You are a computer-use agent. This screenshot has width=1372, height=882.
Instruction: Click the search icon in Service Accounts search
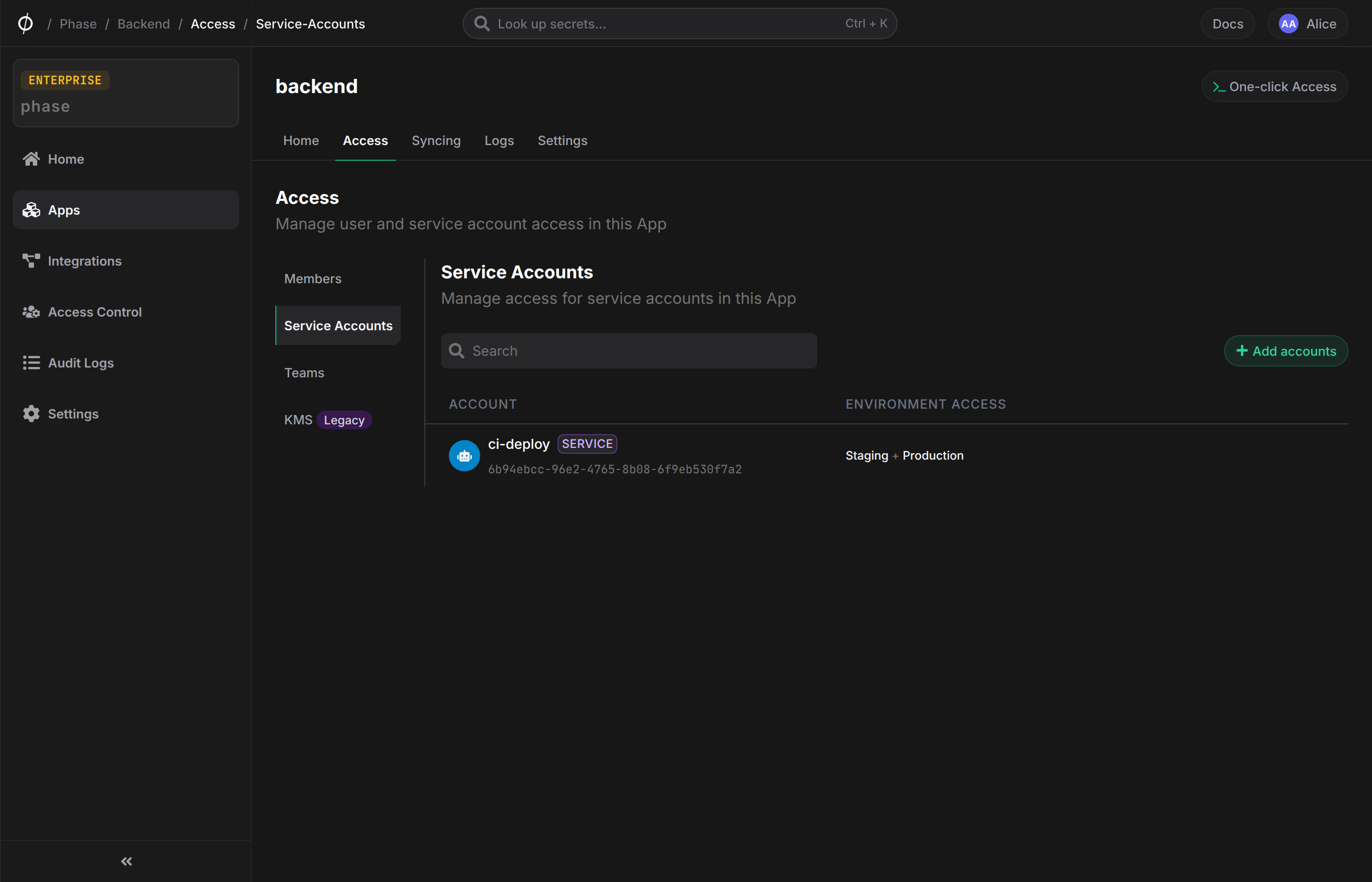pos(456,350)
